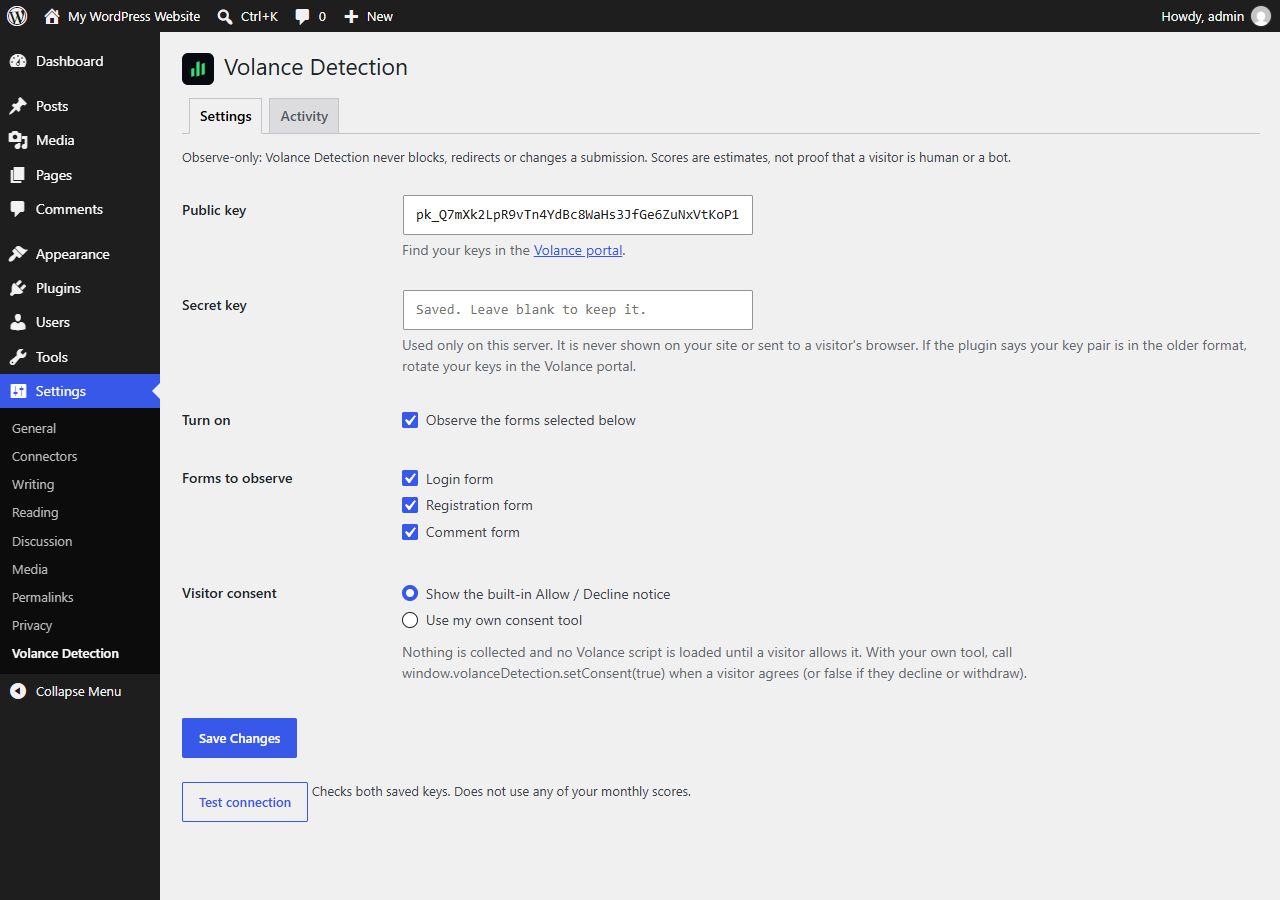Click the search magnifier icon in admin bar
The height and width of the screenshot is (900, 1280).
point(225,16)
